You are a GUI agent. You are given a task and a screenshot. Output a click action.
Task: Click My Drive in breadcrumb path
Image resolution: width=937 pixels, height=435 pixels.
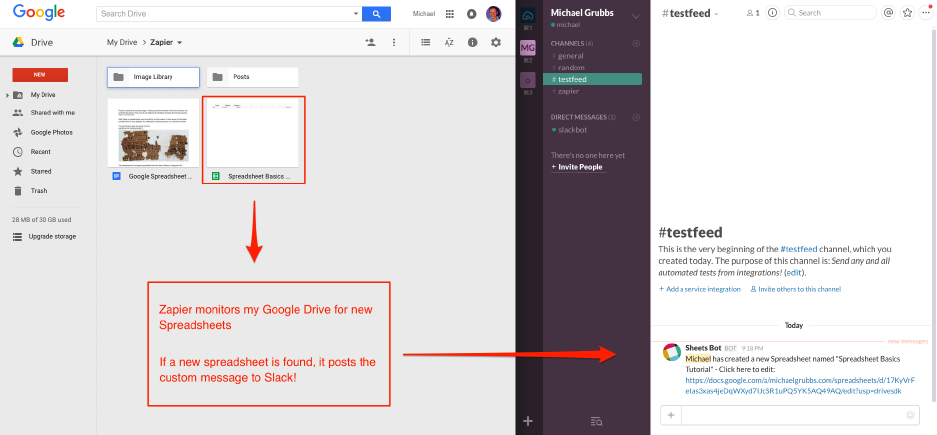[x=121, y=42]
